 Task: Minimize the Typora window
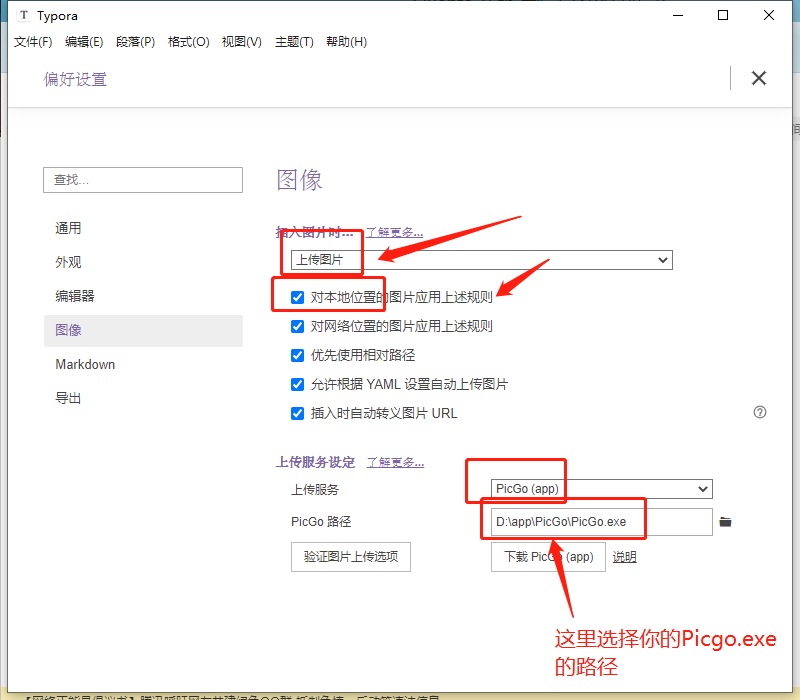click(678, 15)
